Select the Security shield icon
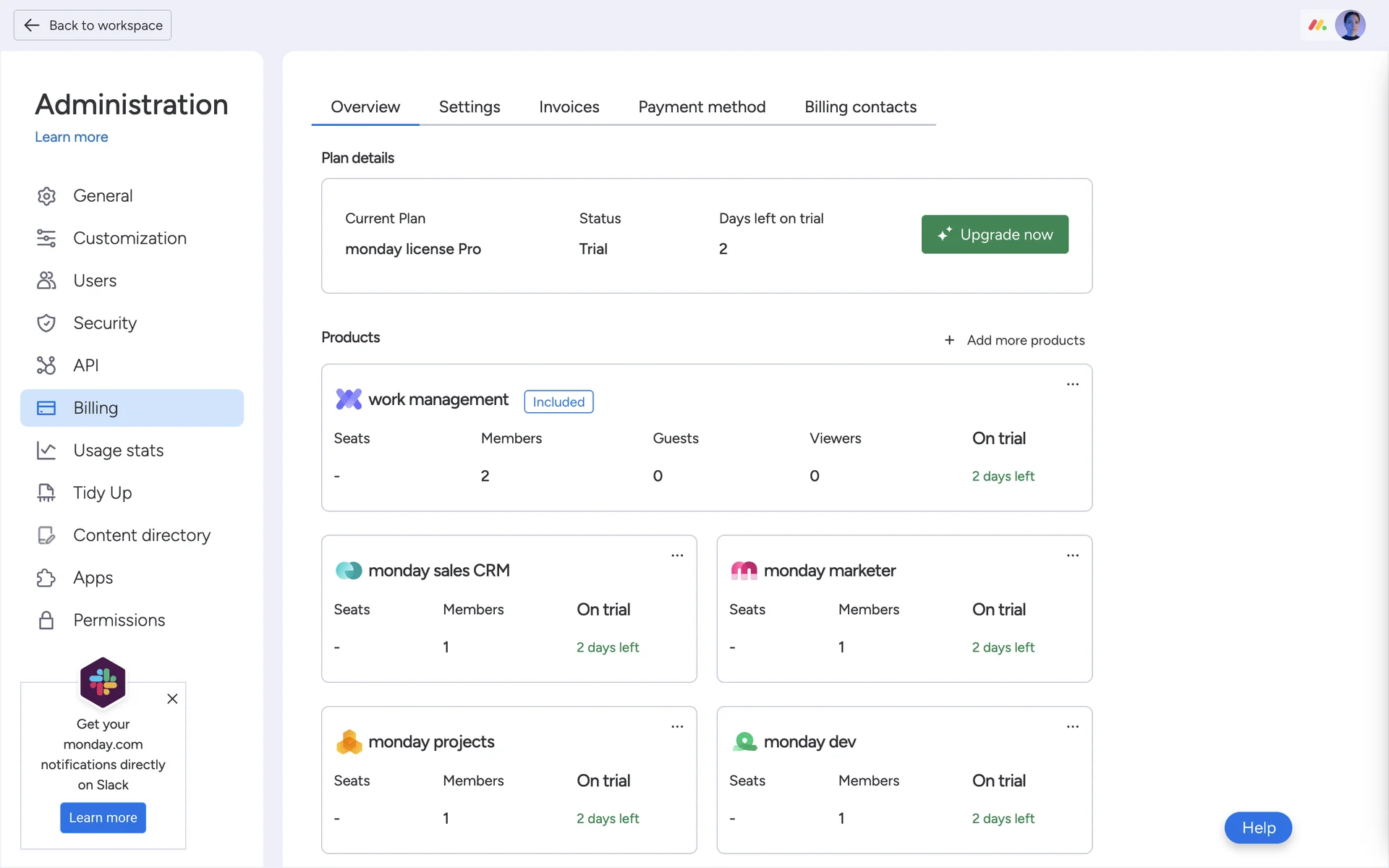The height and width of the screenshot is (868, 1389). pos(46,323)
